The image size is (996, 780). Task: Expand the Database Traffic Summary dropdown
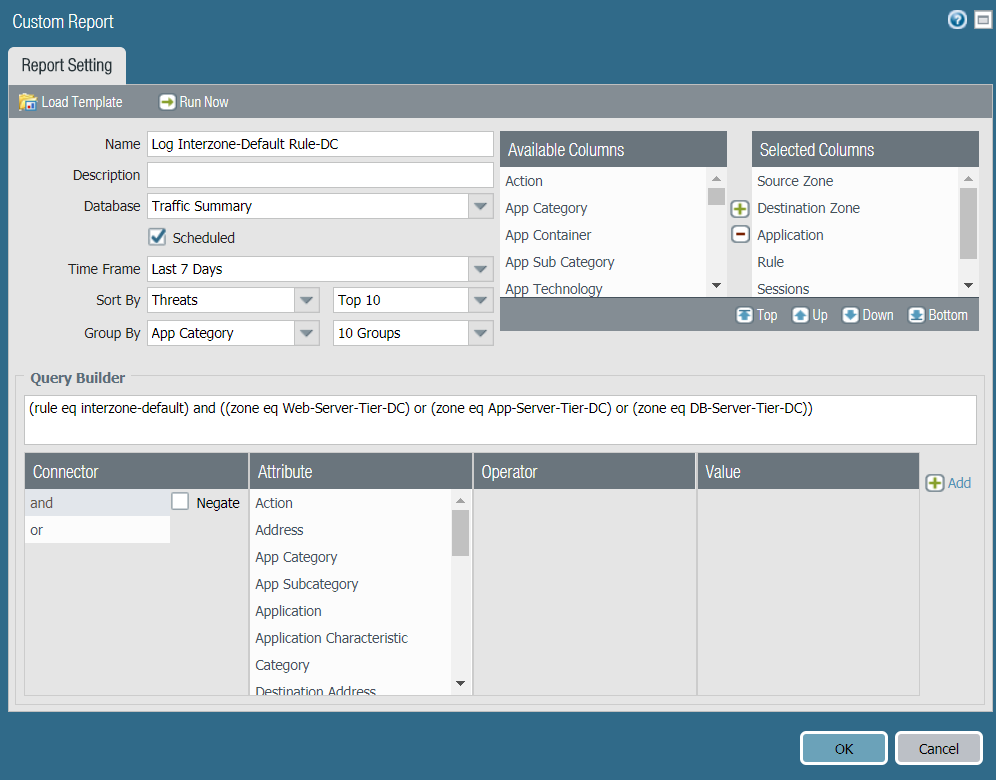(x=481, y=206)
